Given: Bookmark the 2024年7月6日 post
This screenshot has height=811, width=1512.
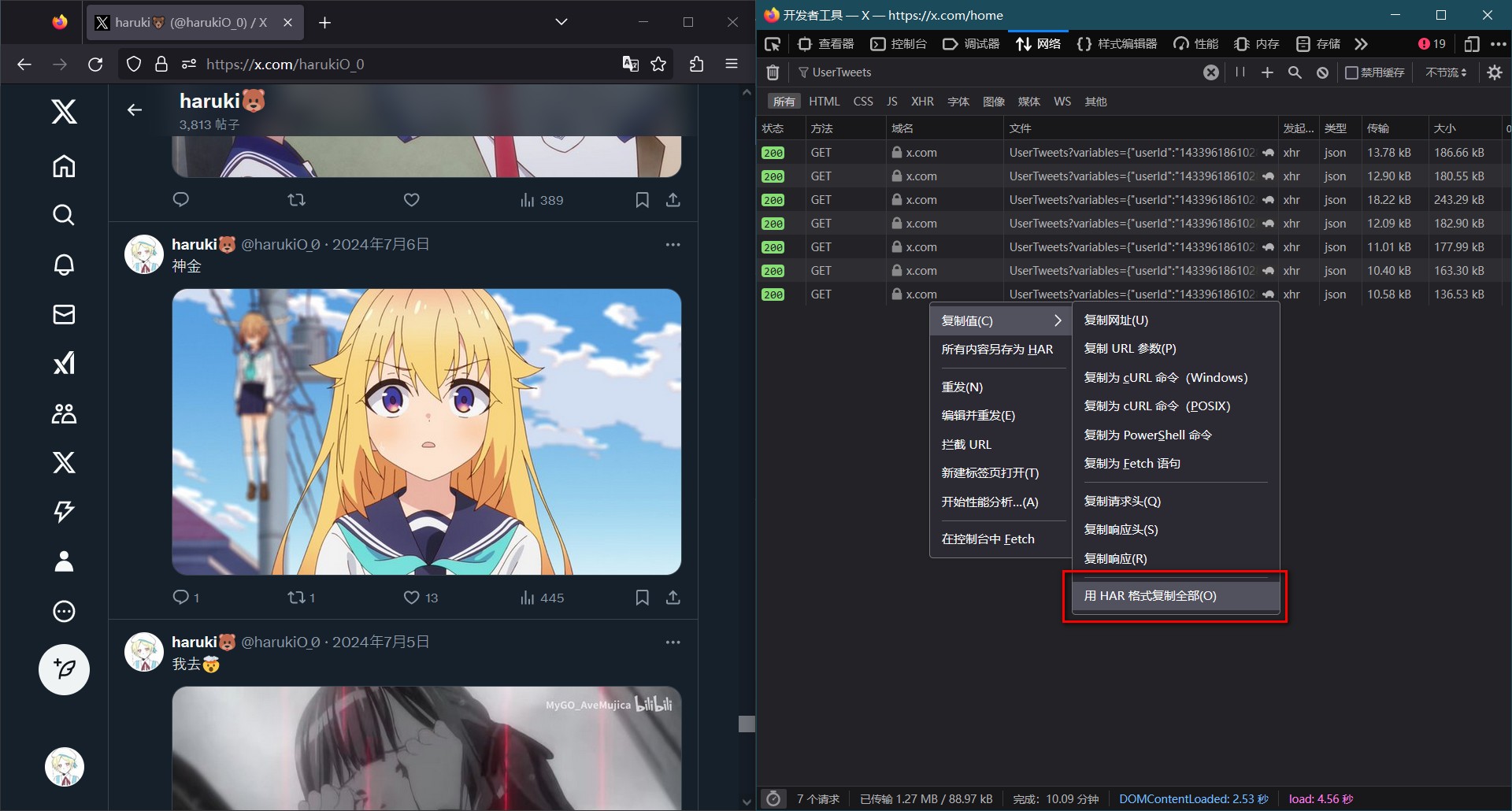Looking at the screenshot, I should (642, 598).
